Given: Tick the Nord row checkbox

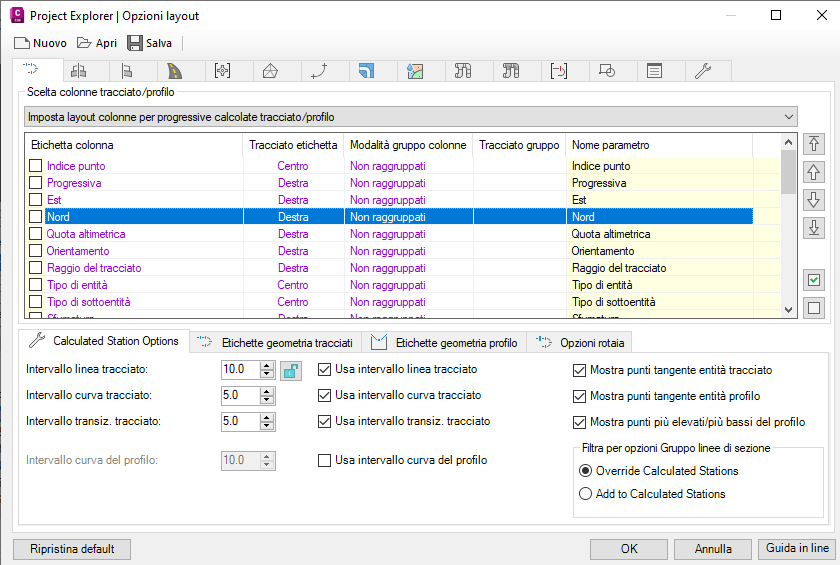Looking at the screenshot, I should point(35,217).
